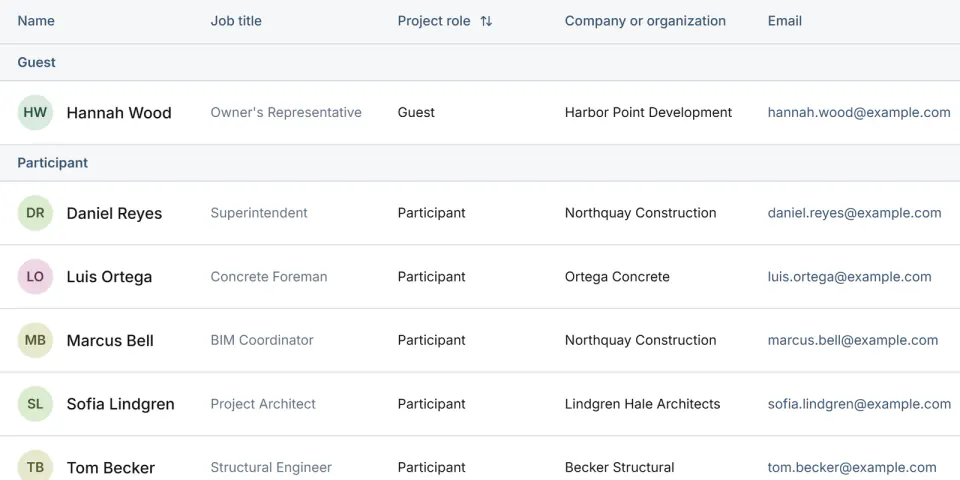The width and height of the screenshot is (960, 480).
Task: Click Daniel Reyes's Northquay Construction cell
Action: (640, 213)
